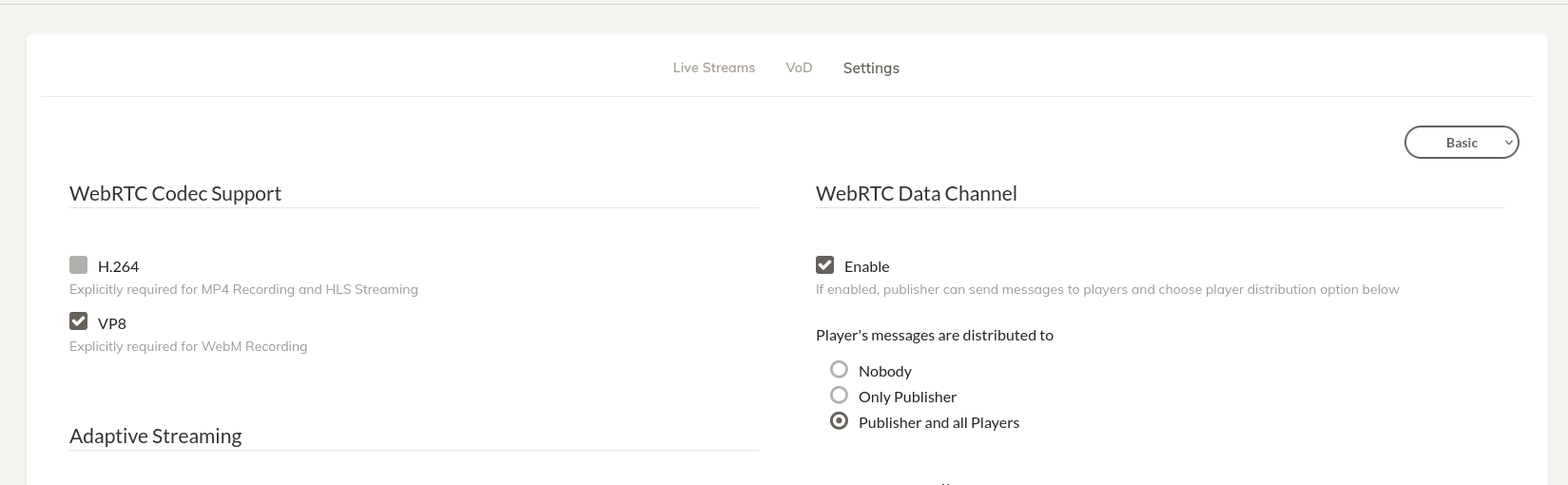
Task: Disable the WebRTC Data Channel Enable checkbox
Action: pyautogui.click(x=824, y=264)
